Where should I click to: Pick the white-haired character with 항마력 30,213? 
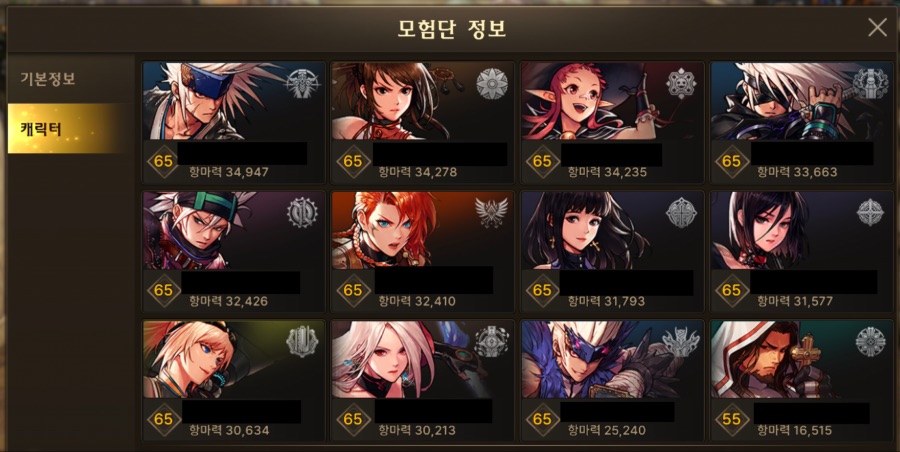tap(422, 380)
